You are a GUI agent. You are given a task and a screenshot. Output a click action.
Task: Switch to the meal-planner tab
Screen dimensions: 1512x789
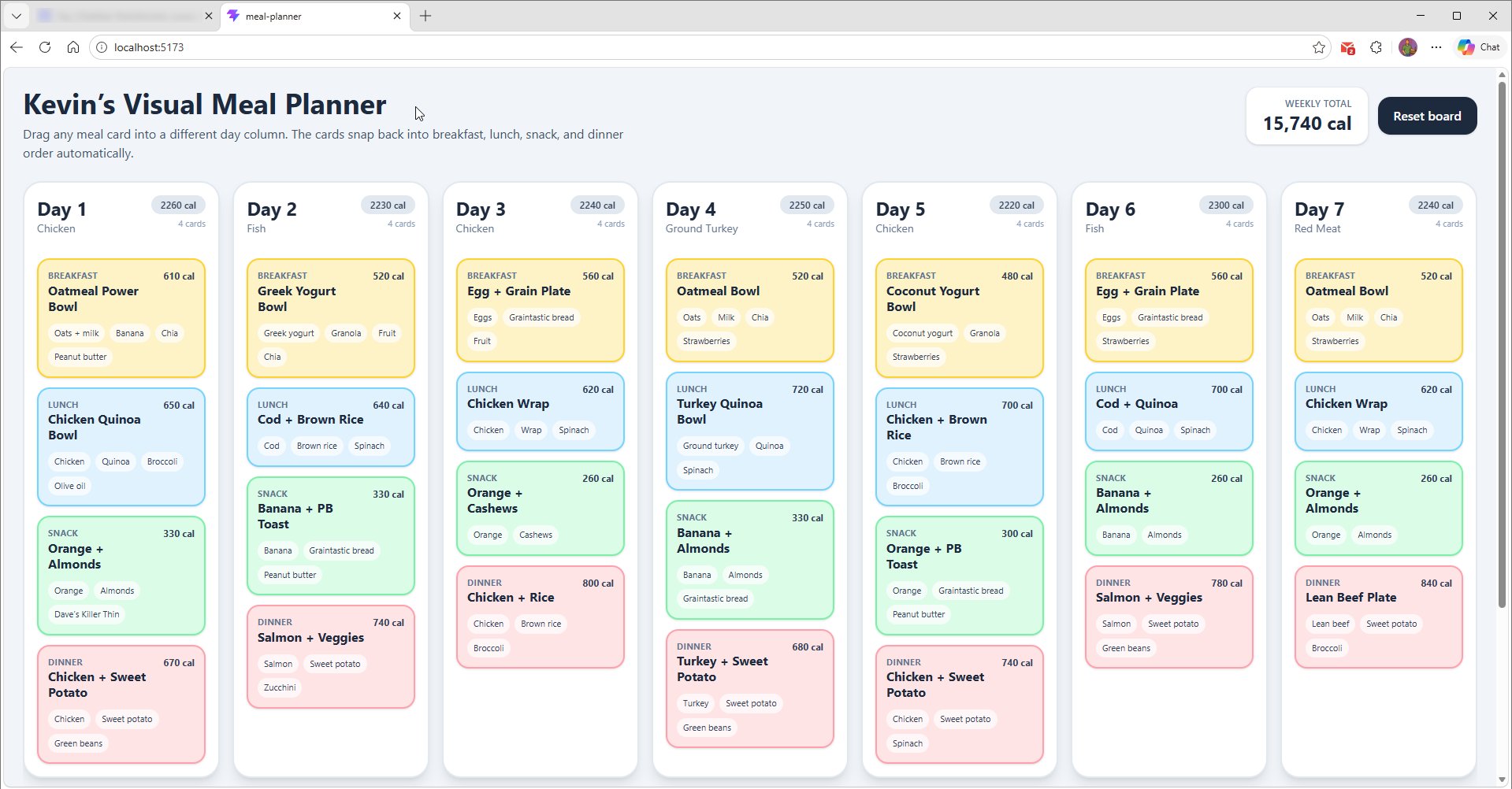pyautogui.click(x=315, y=16)
